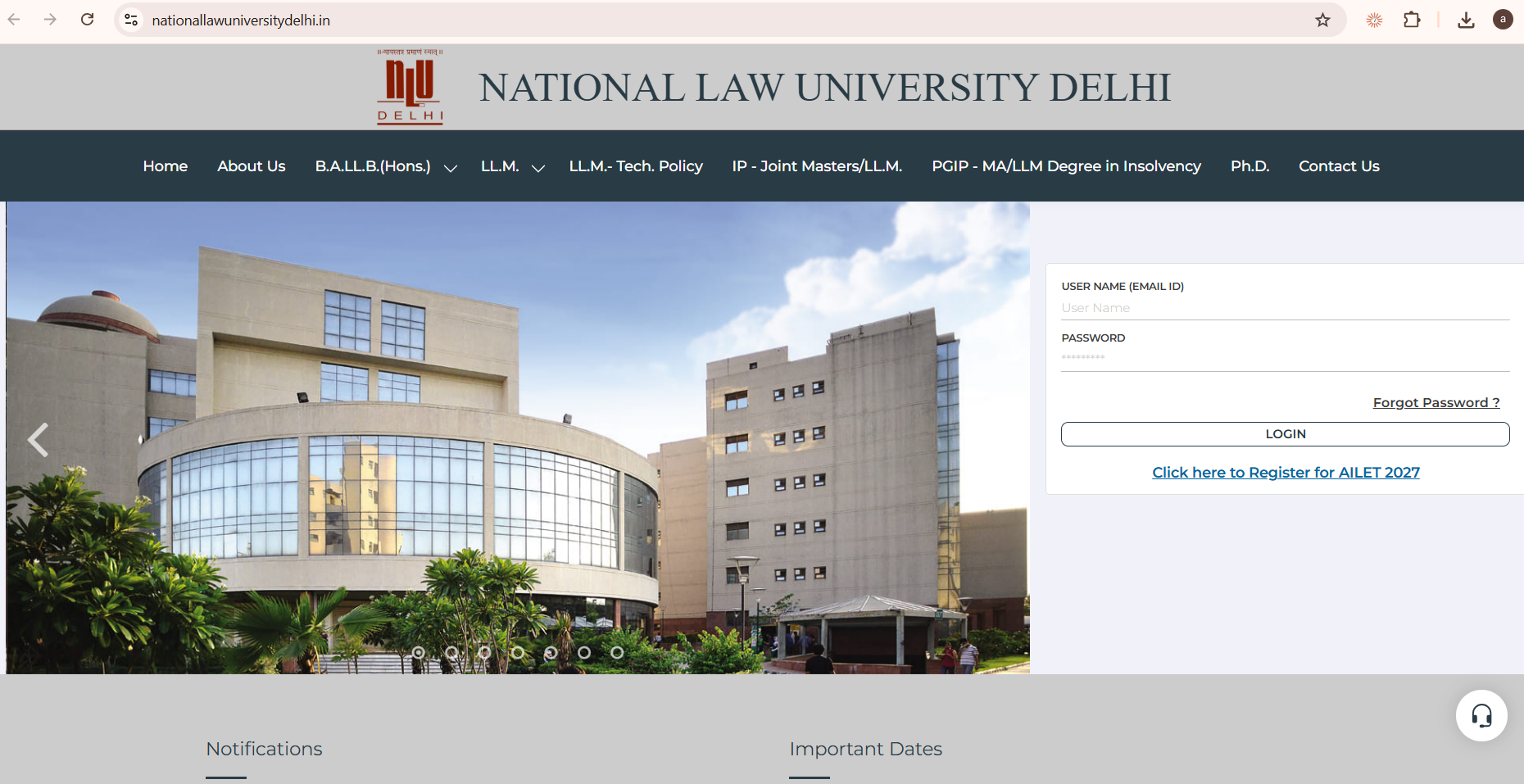Click the browser forward arrow

click(50, 20)
